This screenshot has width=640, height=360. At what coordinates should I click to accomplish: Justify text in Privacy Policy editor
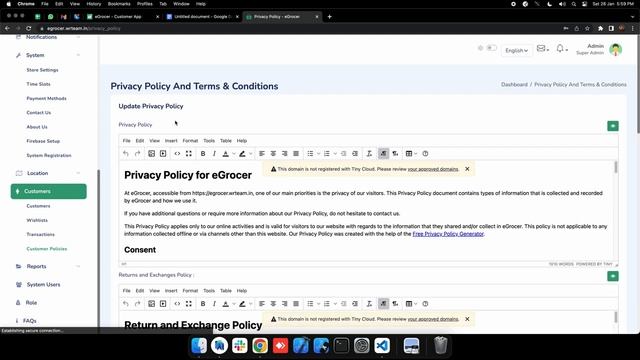(296, 153)
